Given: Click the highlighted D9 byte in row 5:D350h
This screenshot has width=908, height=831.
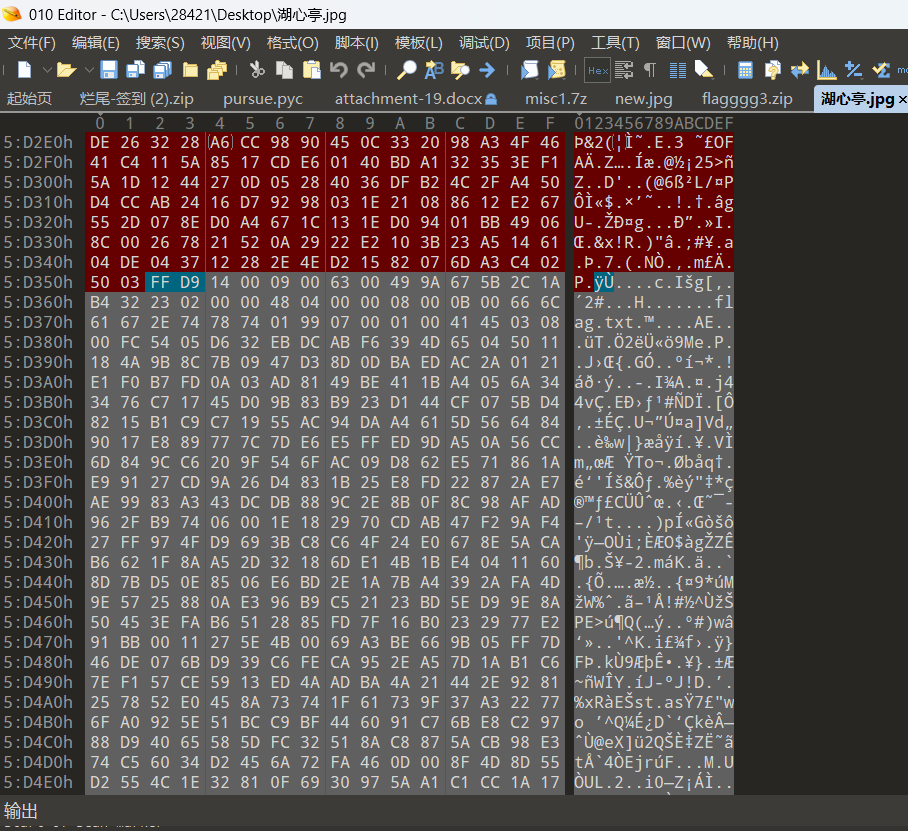Looking at the screenshot, I should pos(189,282).
